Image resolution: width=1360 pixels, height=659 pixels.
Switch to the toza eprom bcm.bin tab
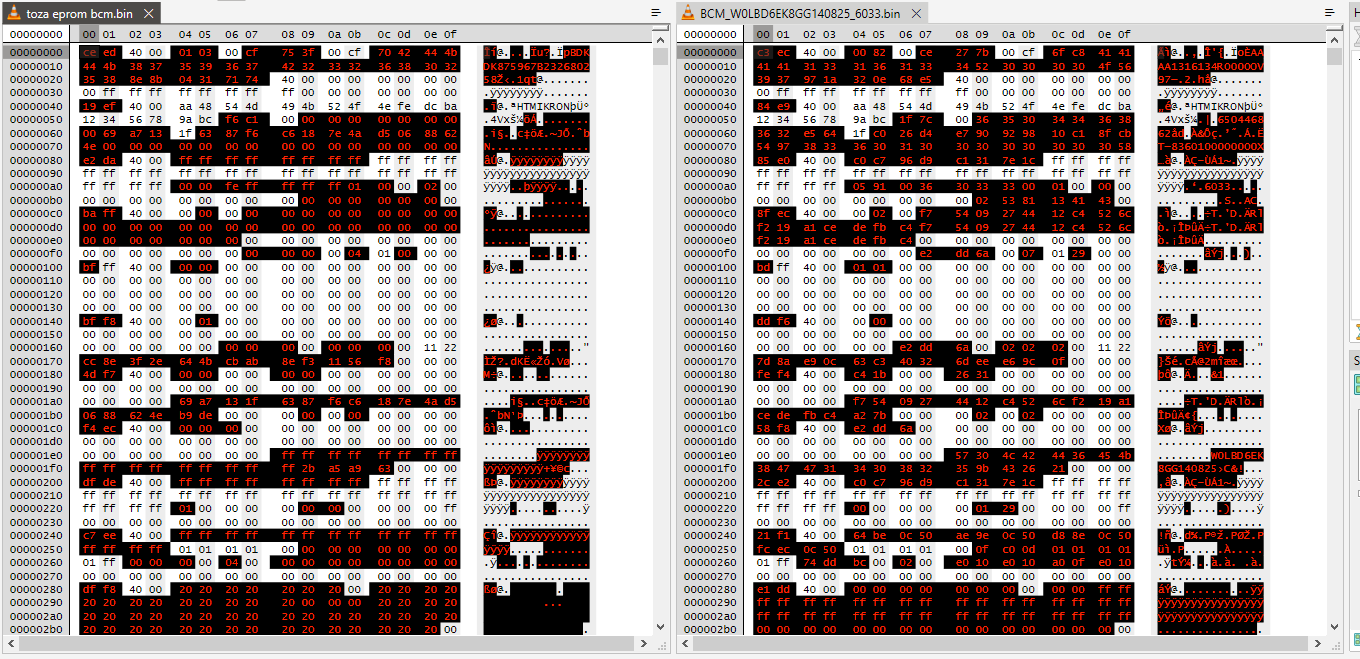(81, 13)
